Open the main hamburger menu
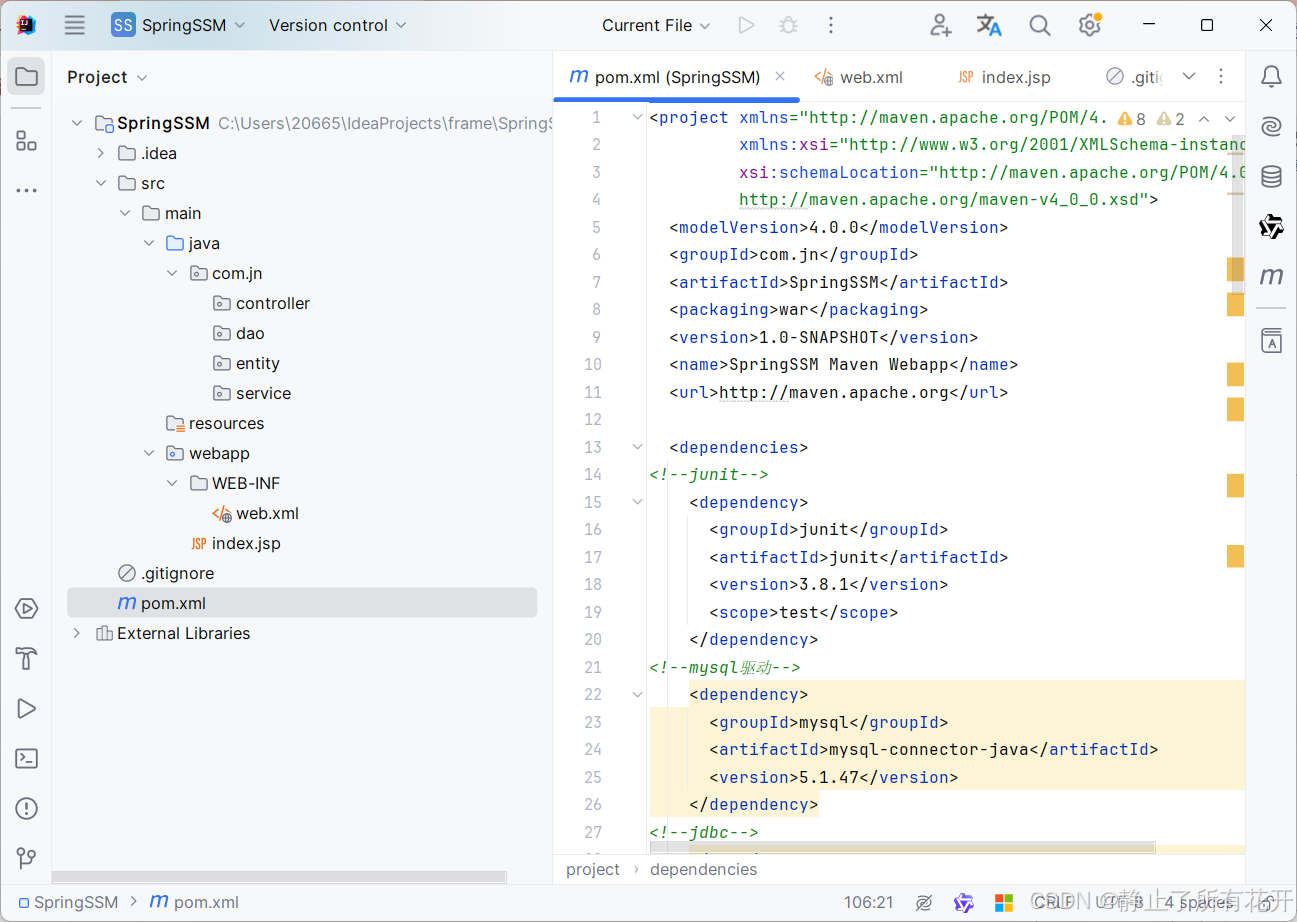Viewport: 1297px width, 922px height. pos(75,25)
